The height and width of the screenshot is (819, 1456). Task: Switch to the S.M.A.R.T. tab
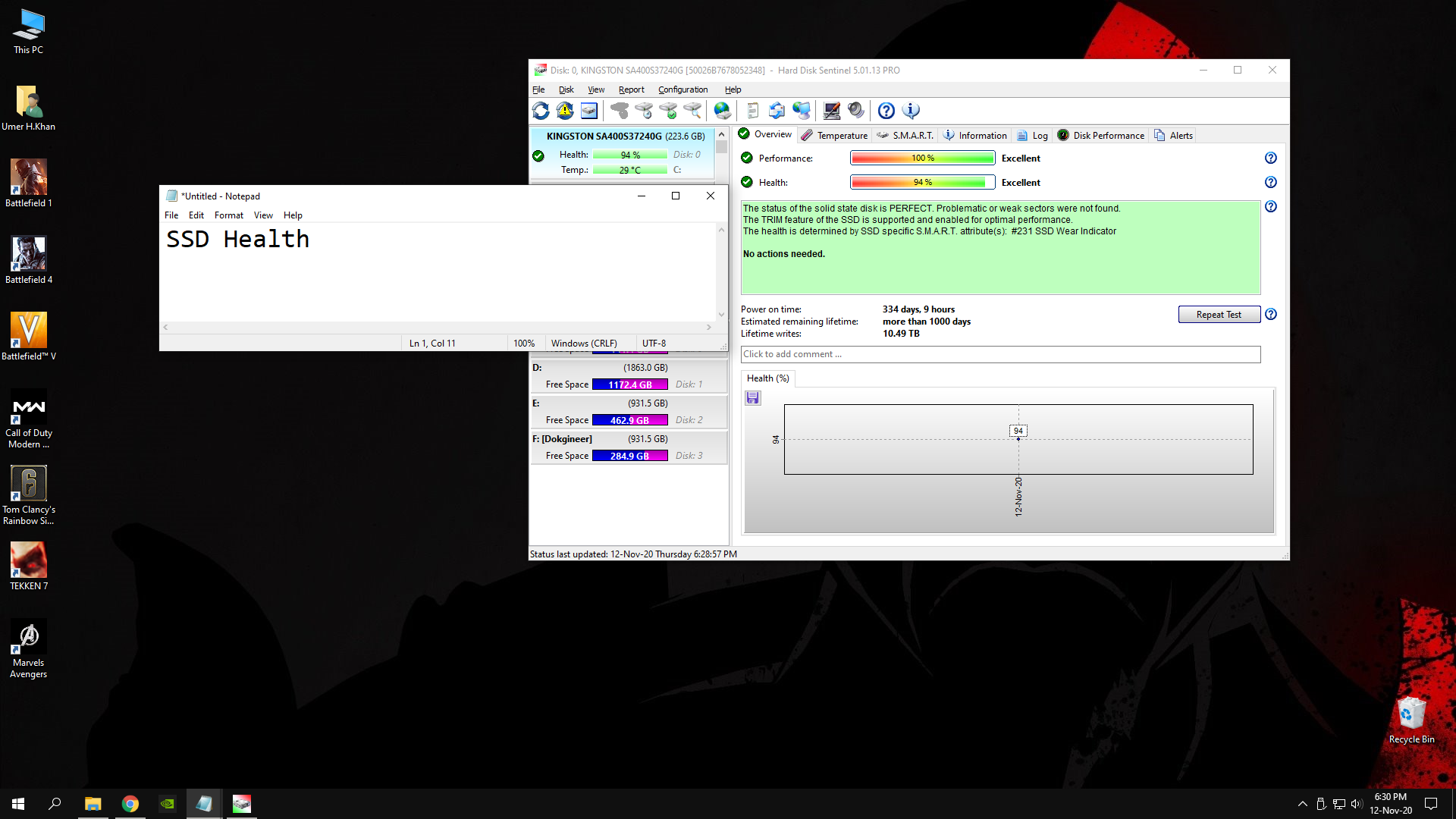[x=905, y=135]
